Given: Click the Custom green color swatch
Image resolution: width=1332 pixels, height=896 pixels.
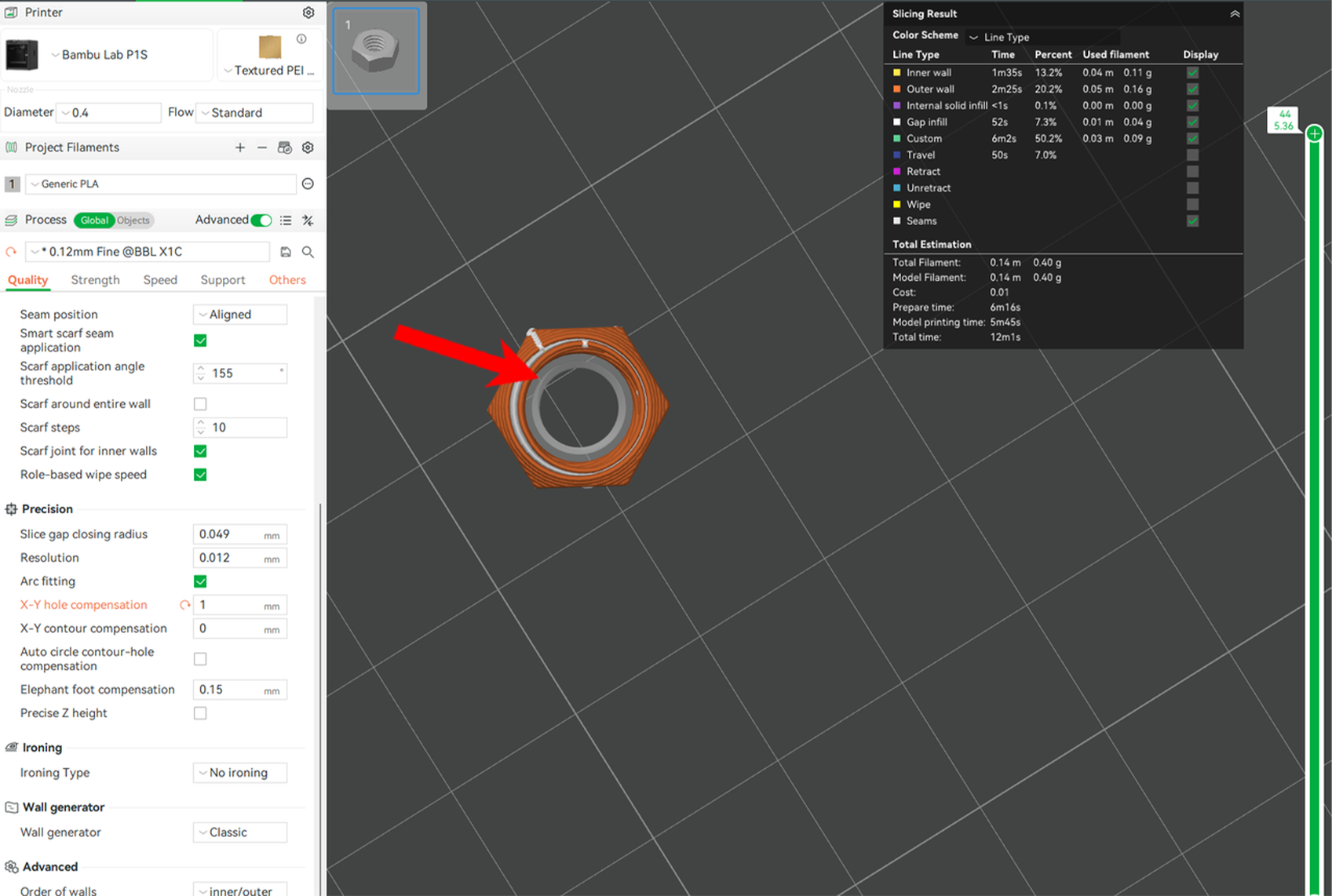Looking at the screenshot, I should pyautogui.click(x=896, y=139).
